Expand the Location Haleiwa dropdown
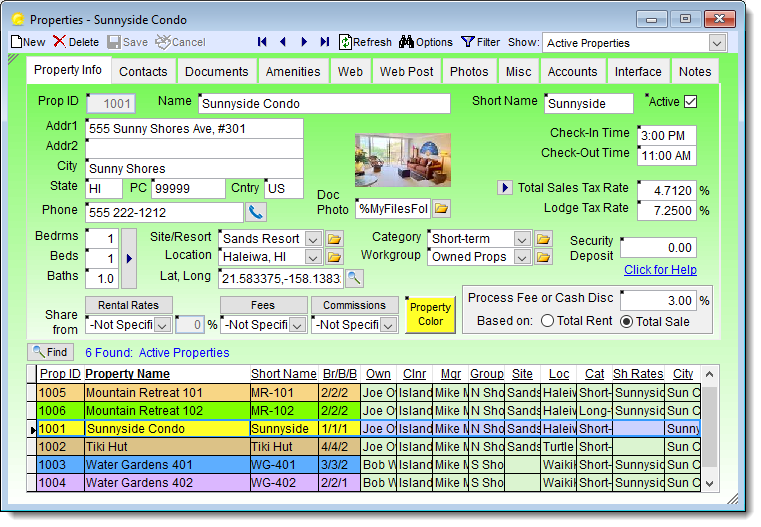 tap(313, 257)
